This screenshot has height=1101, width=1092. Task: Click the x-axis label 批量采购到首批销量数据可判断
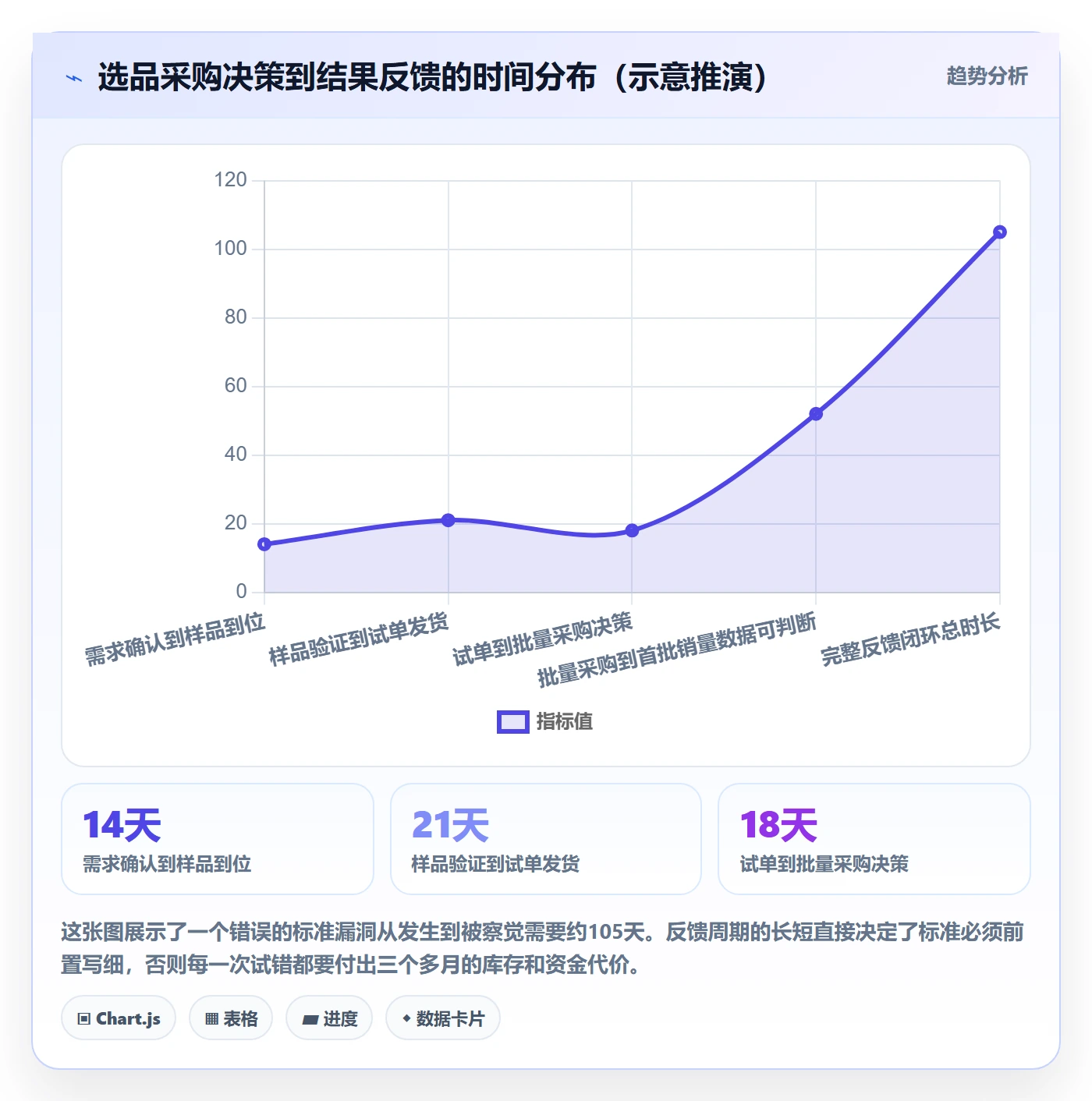(x=677, y=650)
